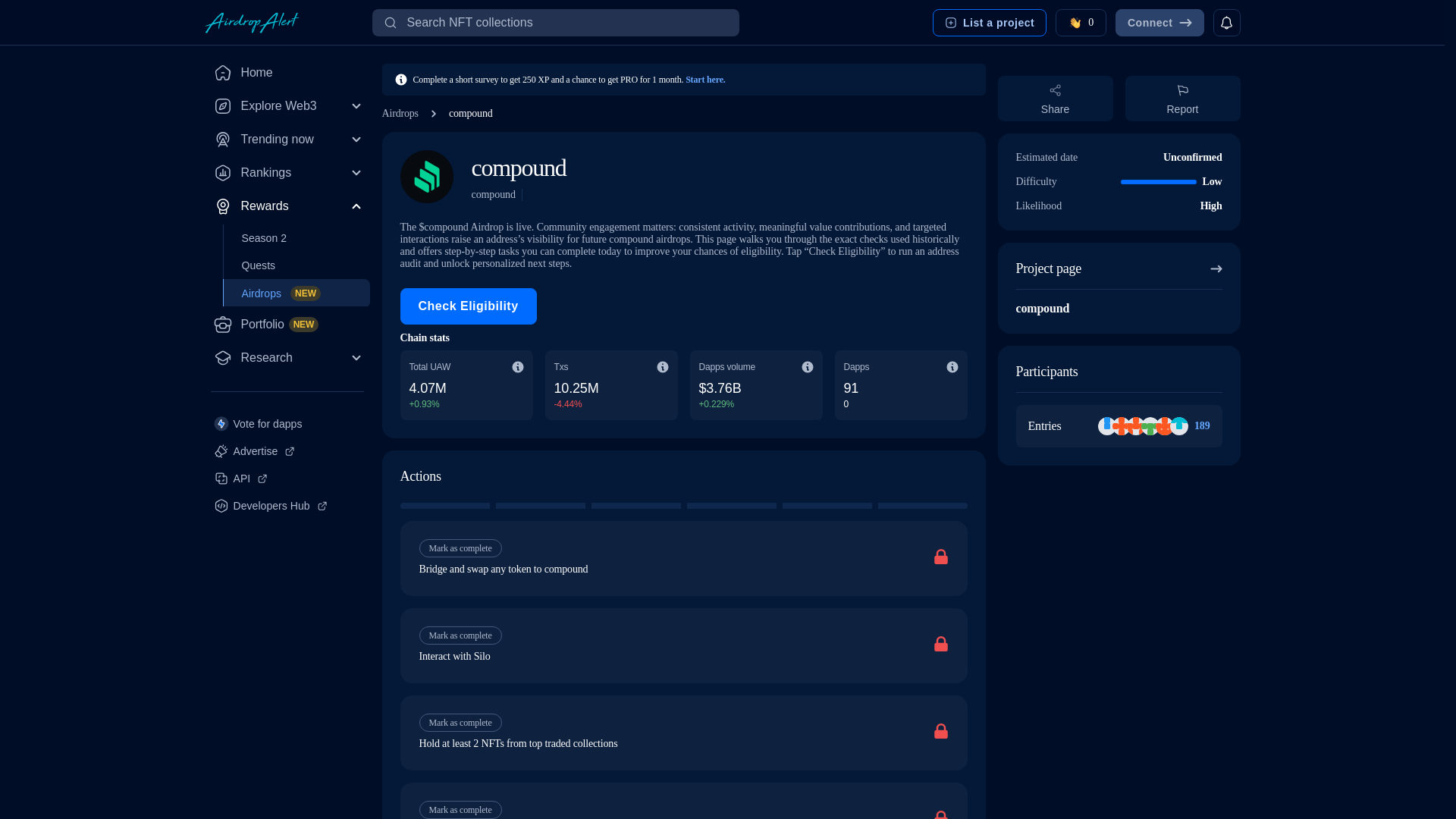Select Airdrops NEW menu item
The image size is (1456, 819).
[x=297, y=293]
